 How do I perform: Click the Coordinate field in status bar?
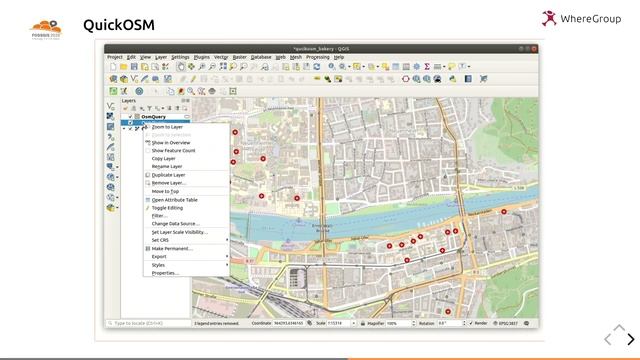(289, 323)
